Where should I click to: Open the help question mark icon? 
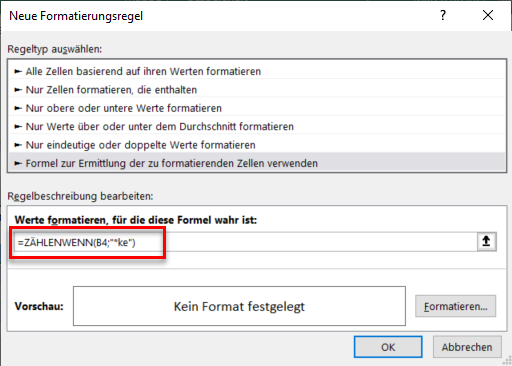443,15
